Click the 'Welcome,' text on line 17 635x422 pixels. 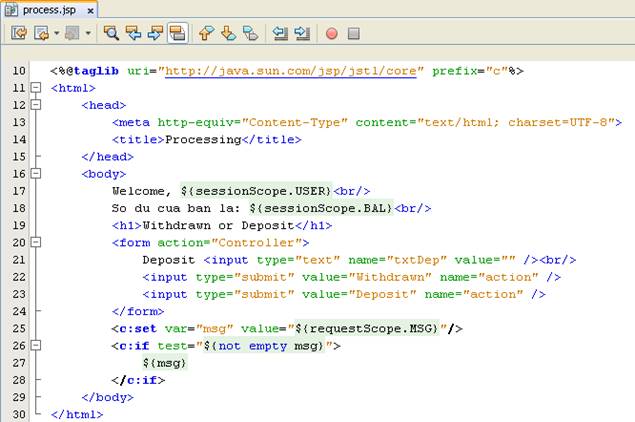[x=142, y=191]
